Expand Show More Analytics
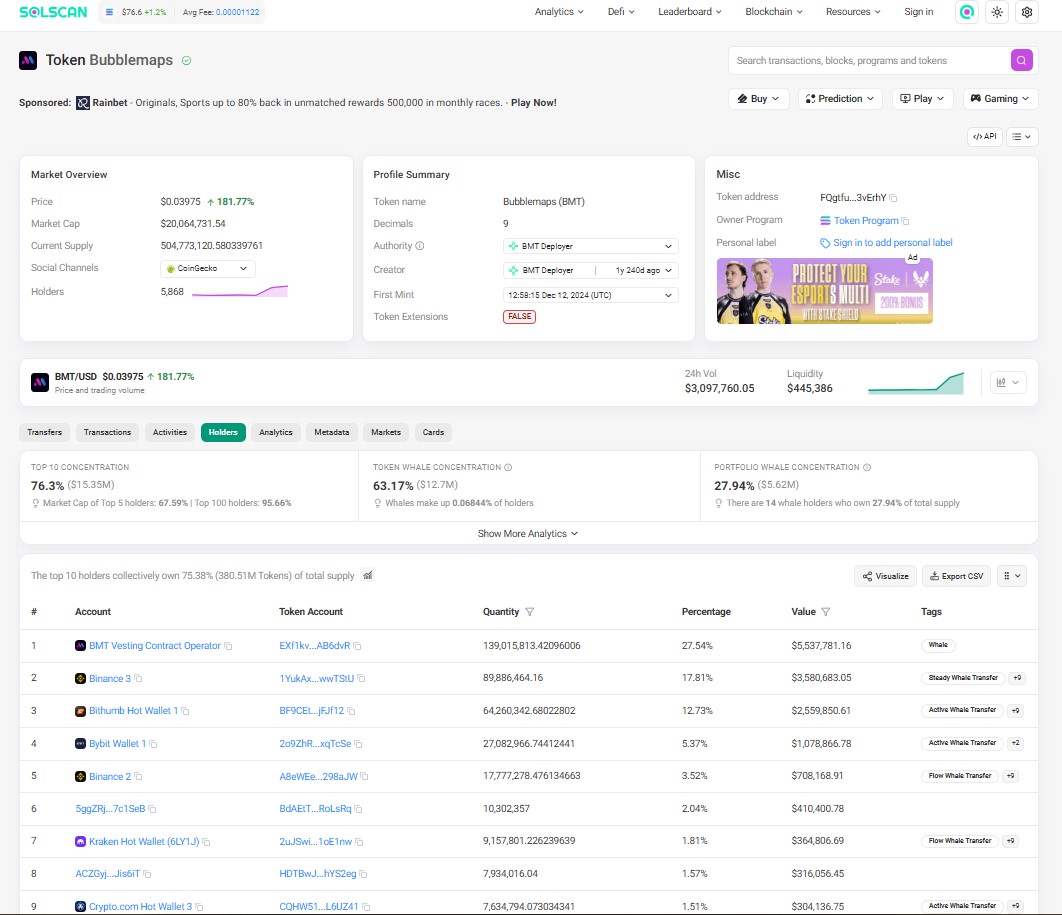This screenshot has width=1062, height=915. coord(528,534)
